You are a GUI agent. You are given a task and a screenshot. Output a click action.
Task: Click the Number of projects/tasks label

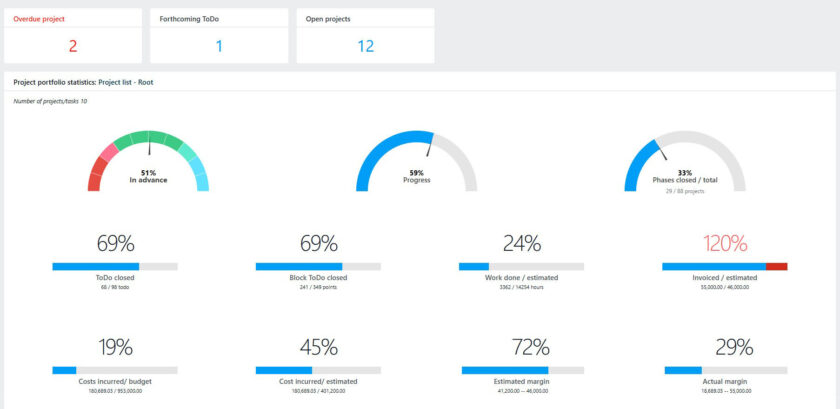click(50, 101)
